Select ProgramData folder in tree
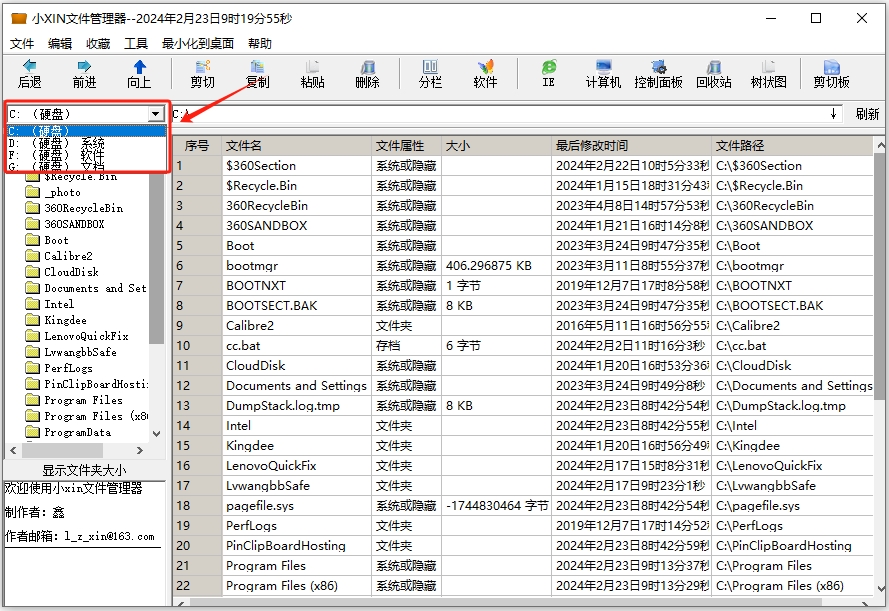 point(78,432)
